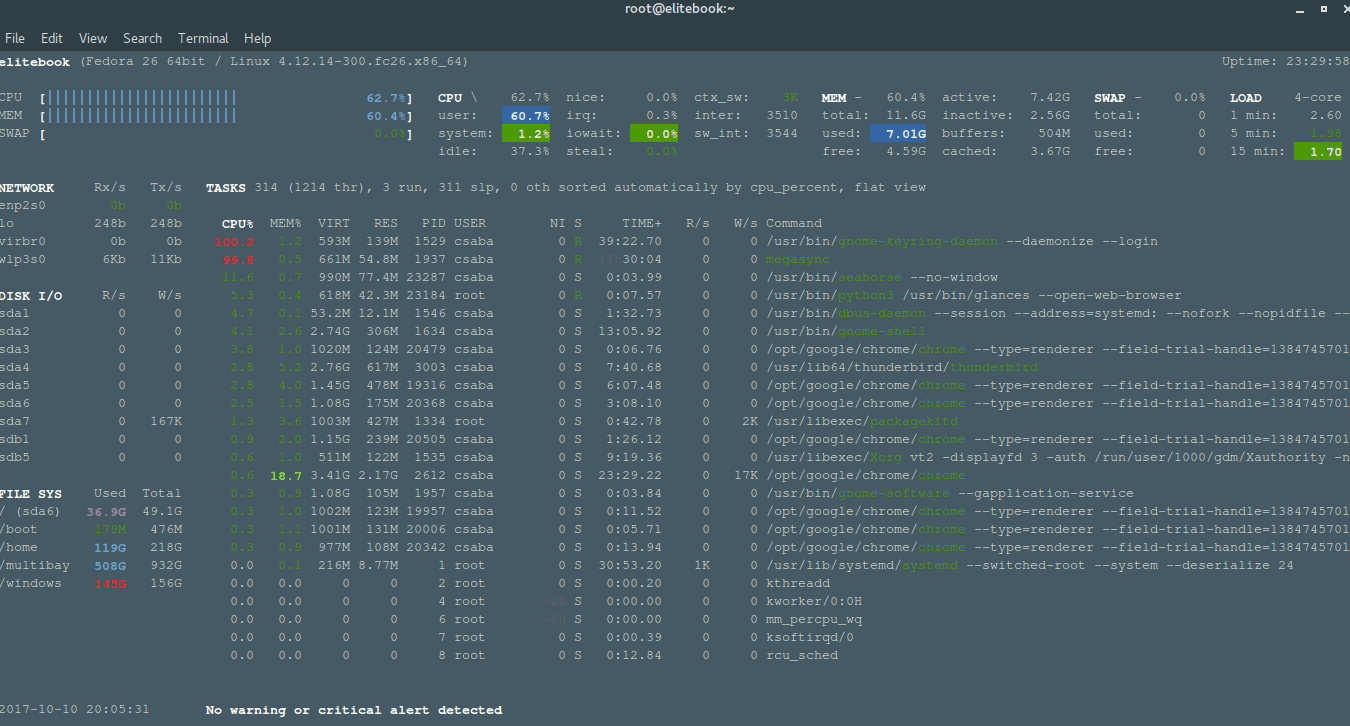Click the cached 3.67G value
This screenshot has width=1350, height=726.
[1050, 152]
